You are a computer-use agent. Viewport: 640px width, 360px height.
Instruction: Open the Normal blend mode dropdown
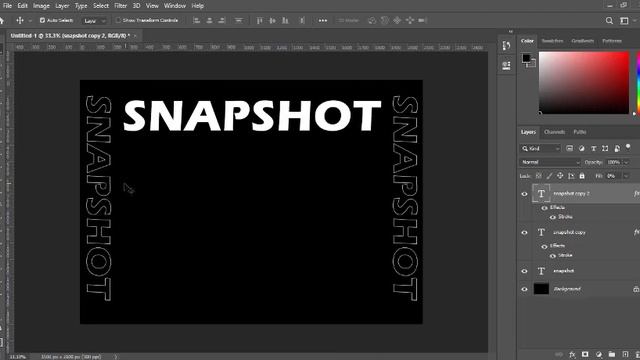click(550, 162)
